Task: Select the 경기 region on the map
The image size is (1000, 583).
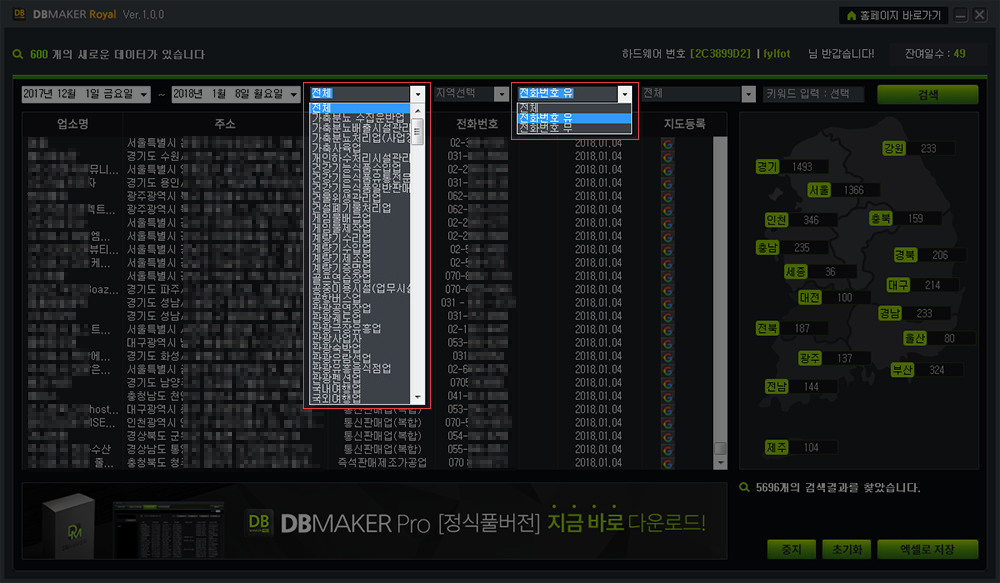Action: pyautogui.click(x=767, y=167)
